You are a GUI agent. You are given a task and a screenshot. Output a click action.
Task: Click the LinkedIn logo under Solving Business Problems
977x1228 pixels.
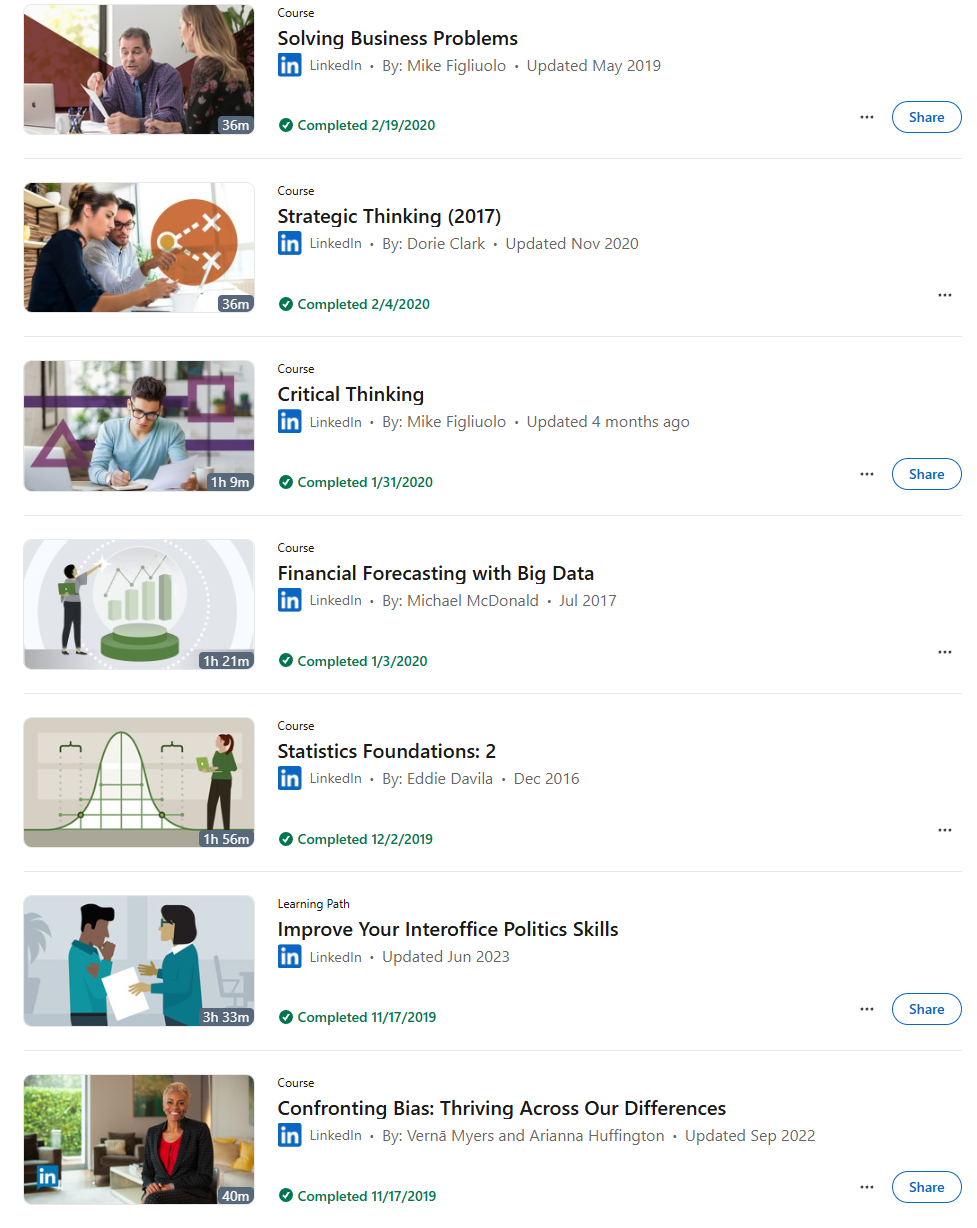289,65
